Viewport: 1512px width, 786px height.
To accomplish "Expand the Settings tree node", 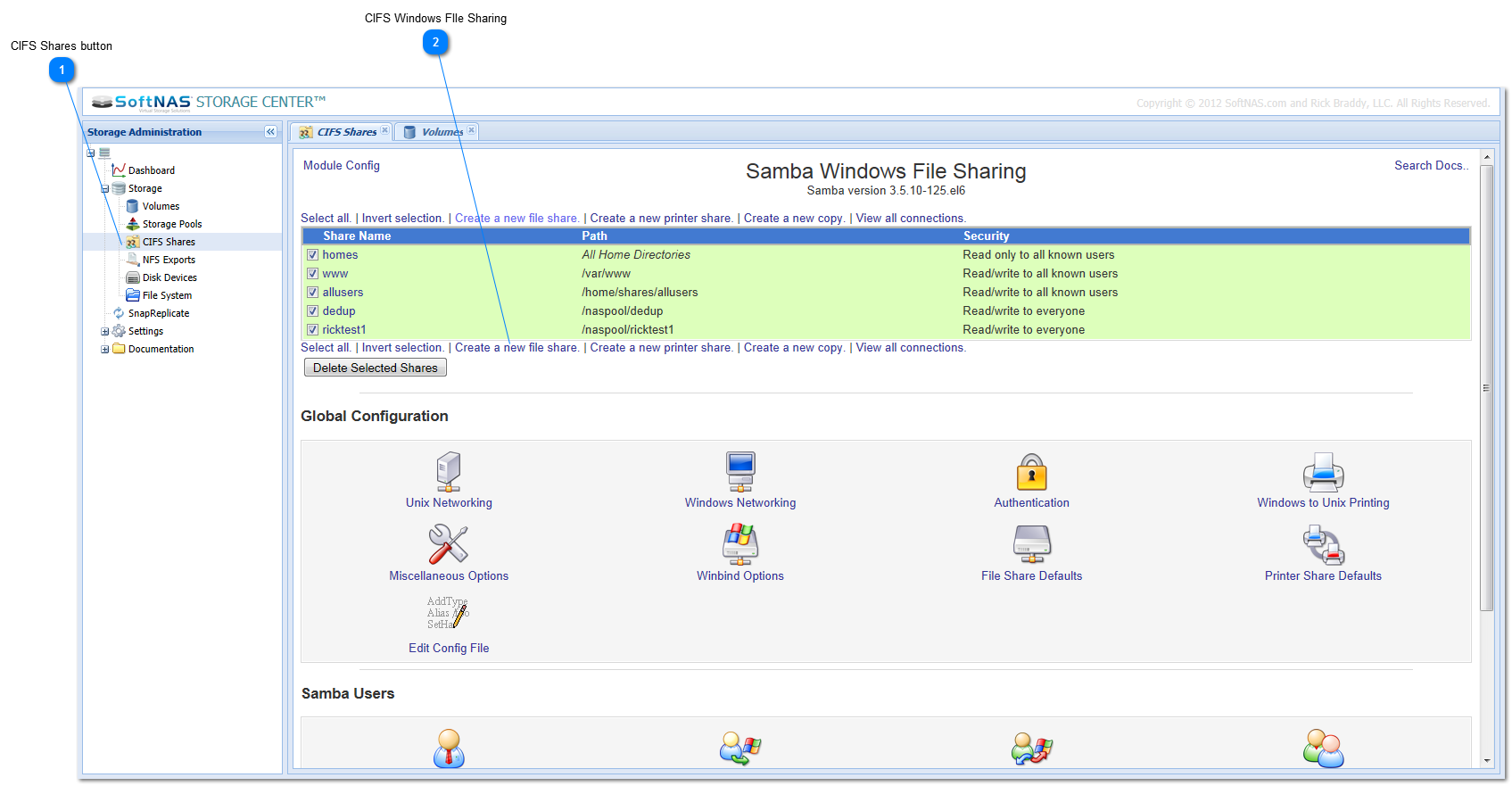I will pos(104,332).
